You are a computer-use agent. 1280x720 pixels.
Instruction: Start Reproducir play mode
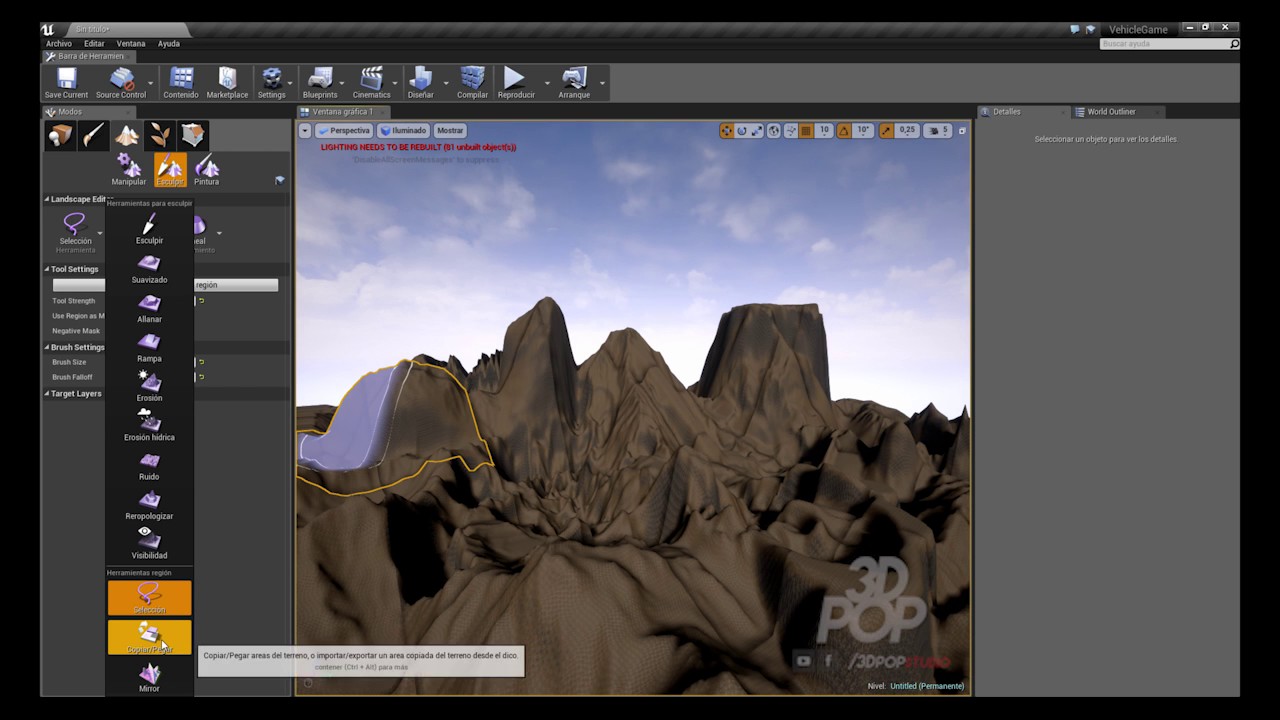[515, 83]
